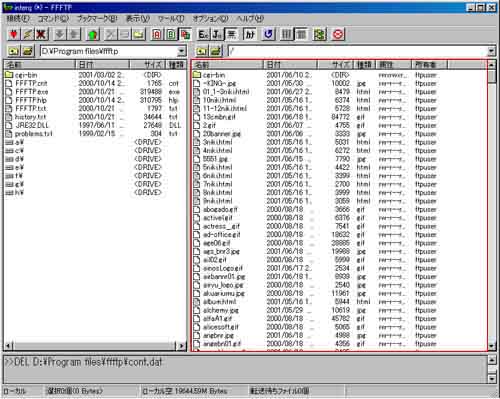Select the local cgi-bin folder icon
The height and width of the screenshot is (399, 500).
point(9,75)
